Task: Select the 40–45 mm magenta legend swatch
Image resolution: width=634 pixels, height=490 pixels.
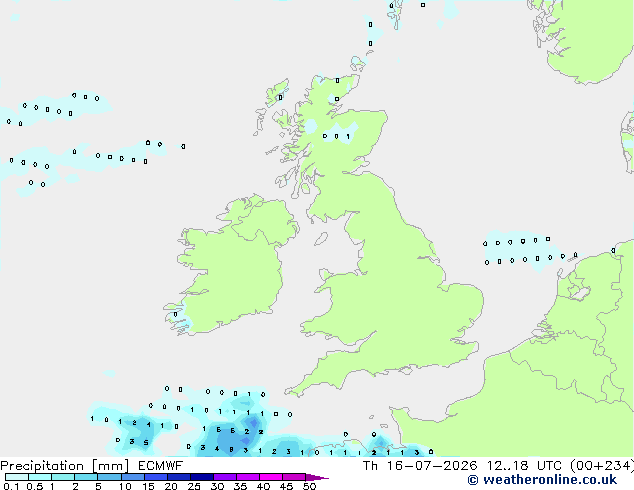Action: click(271, 477)
